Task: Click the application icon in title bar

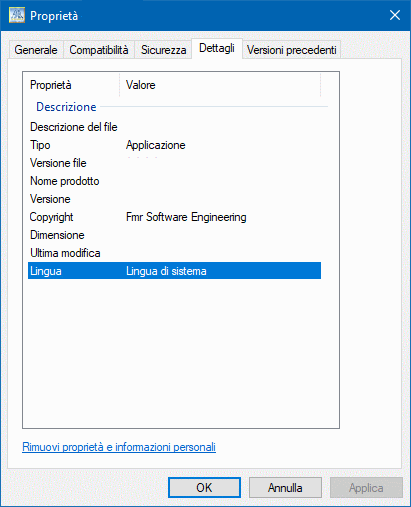Action: pos(17,15)
